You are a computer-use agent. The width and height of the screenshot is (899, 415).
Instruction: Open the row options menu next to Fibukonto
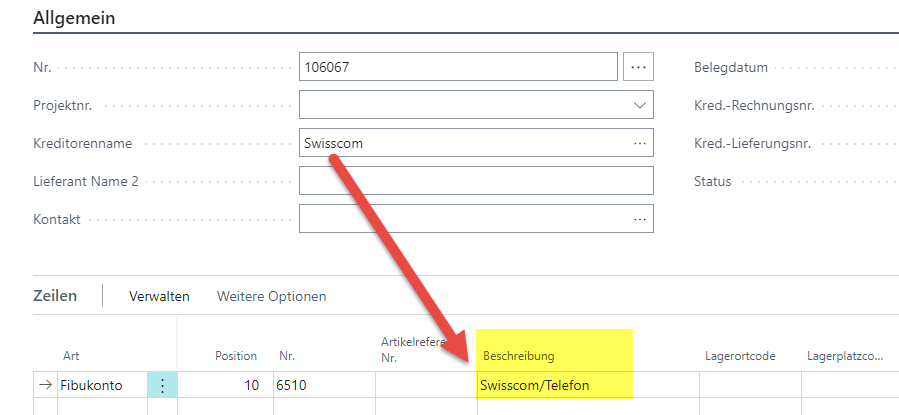pos(162,386)
